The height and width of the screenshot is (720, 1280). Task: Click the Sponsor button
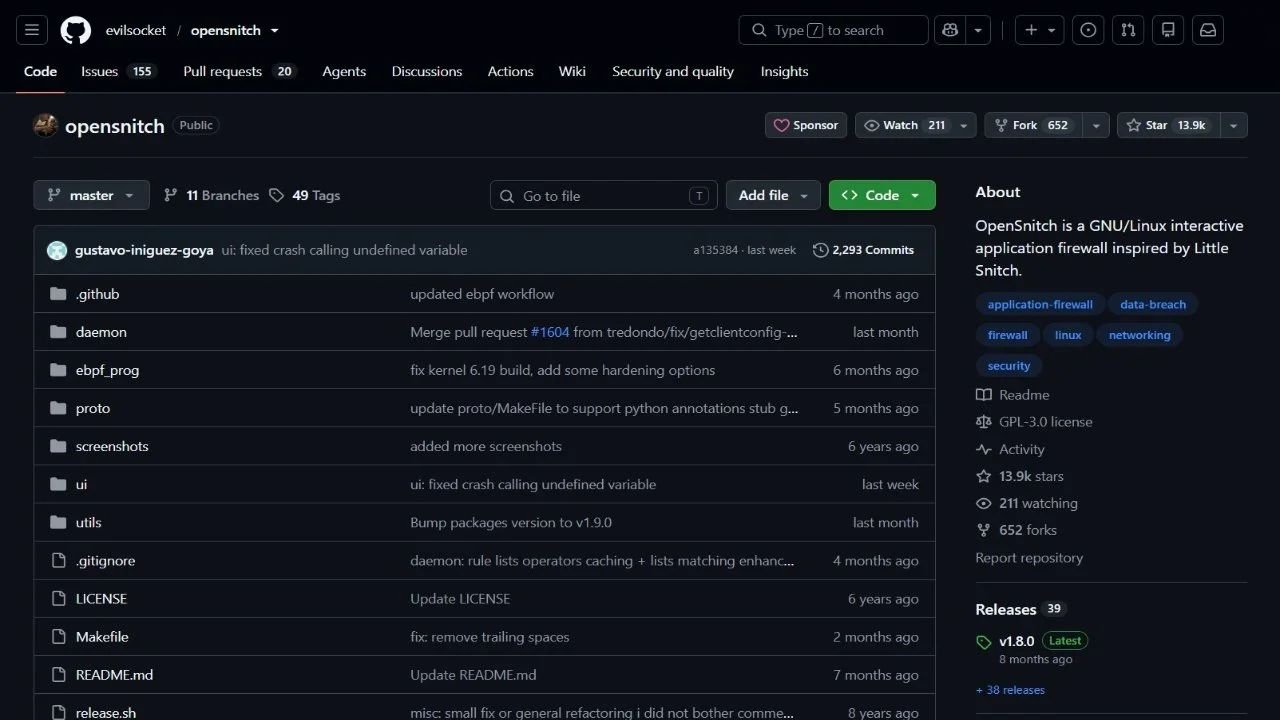point(806,125)
